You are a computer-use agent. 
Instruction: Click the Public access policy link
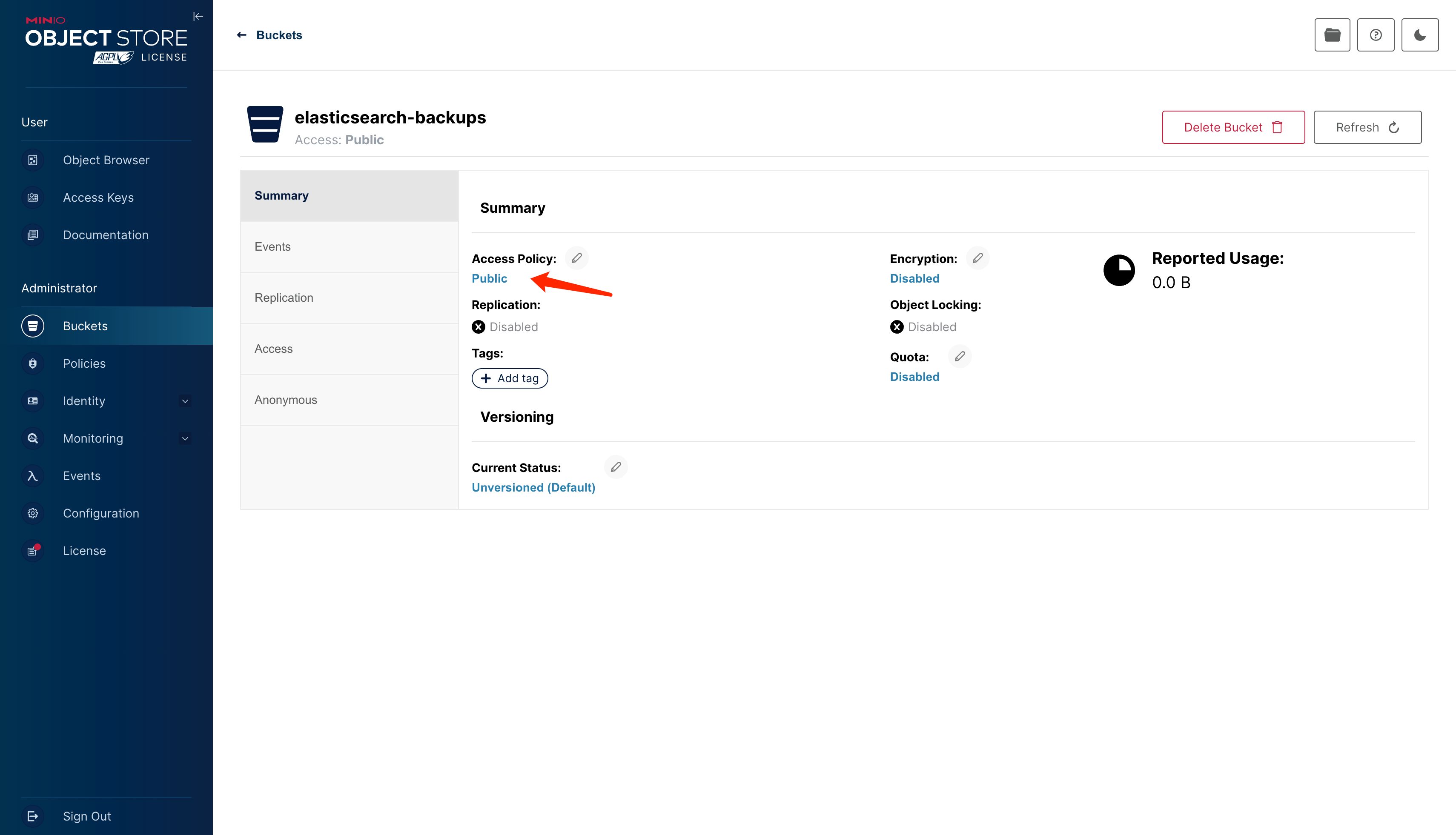(489, 279)
